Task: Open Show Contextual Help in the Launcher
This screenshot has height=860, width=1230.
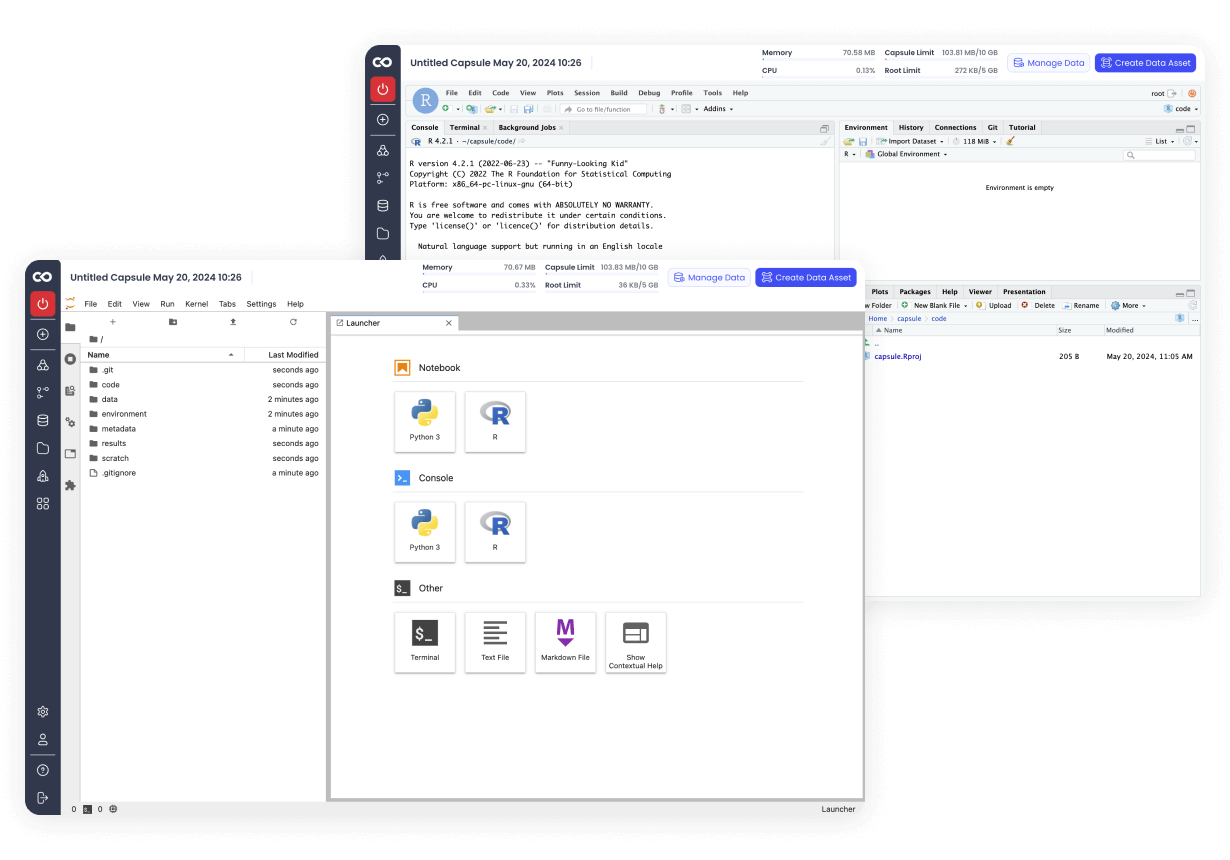Action: 635,642
